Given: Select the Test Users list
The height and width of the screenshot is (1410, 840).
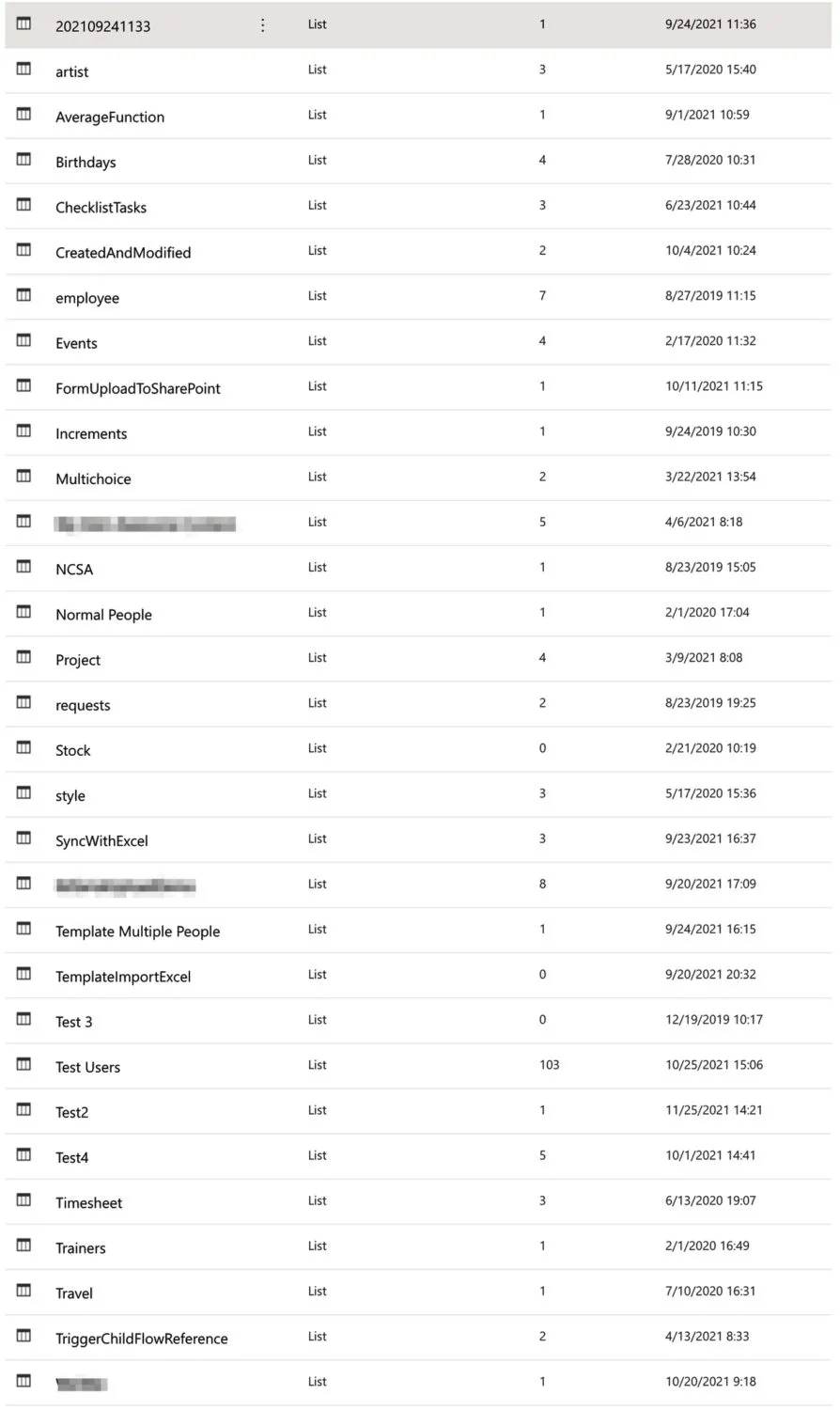Looking at the screenshot, I should [x=88, y=1068].
